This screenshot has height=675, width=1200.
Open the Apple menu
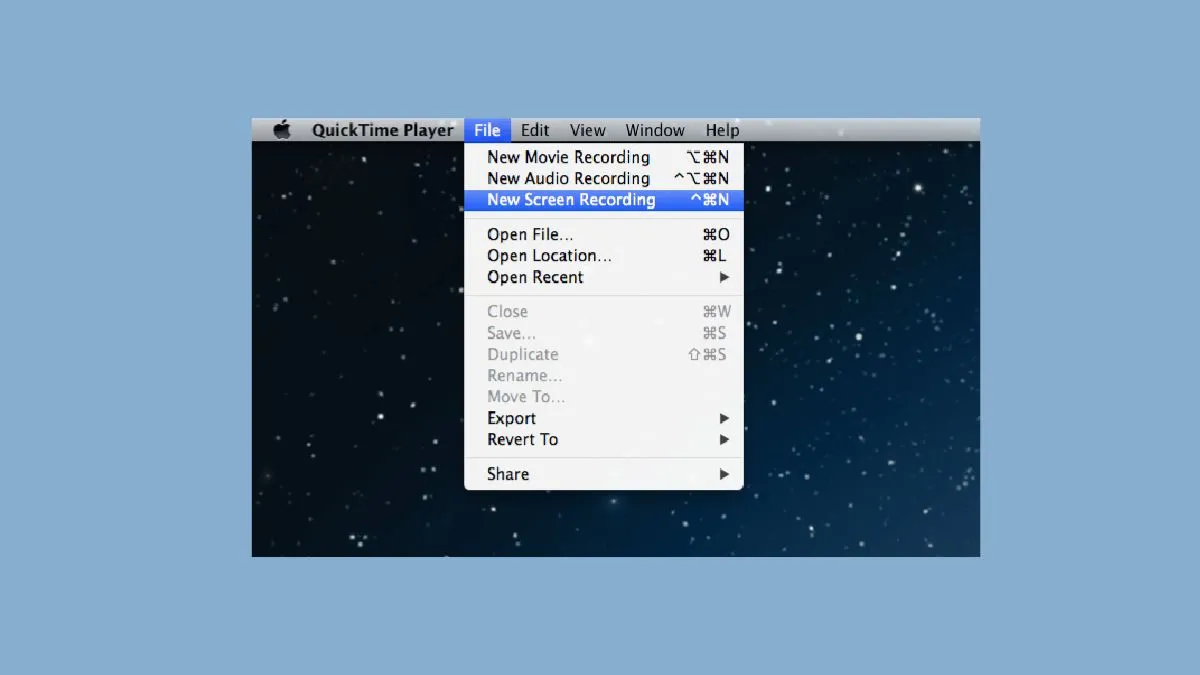tap(282, 130)
